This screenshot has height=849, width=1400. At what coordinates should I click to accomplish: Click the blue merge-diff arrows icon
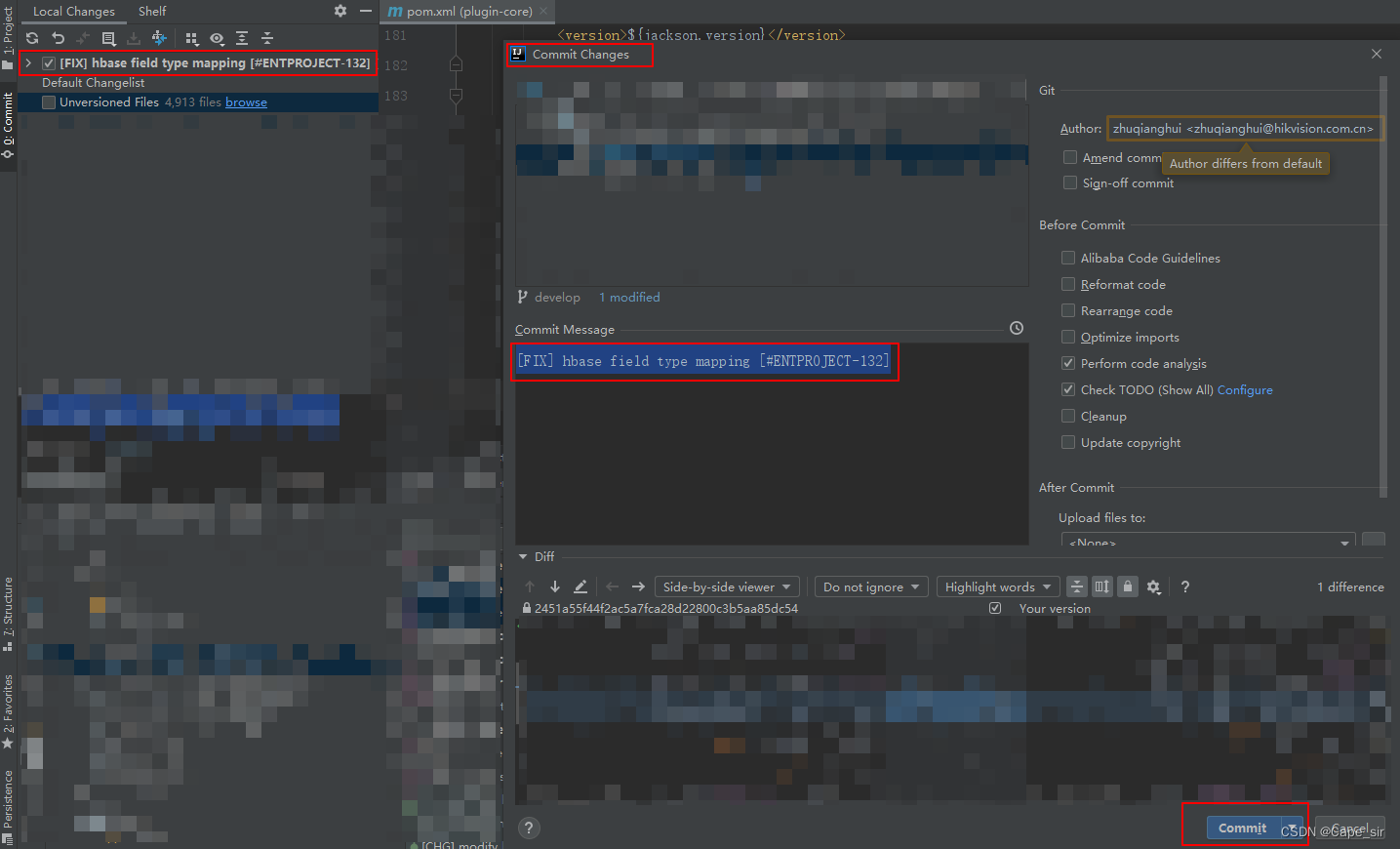coord(159,38)
